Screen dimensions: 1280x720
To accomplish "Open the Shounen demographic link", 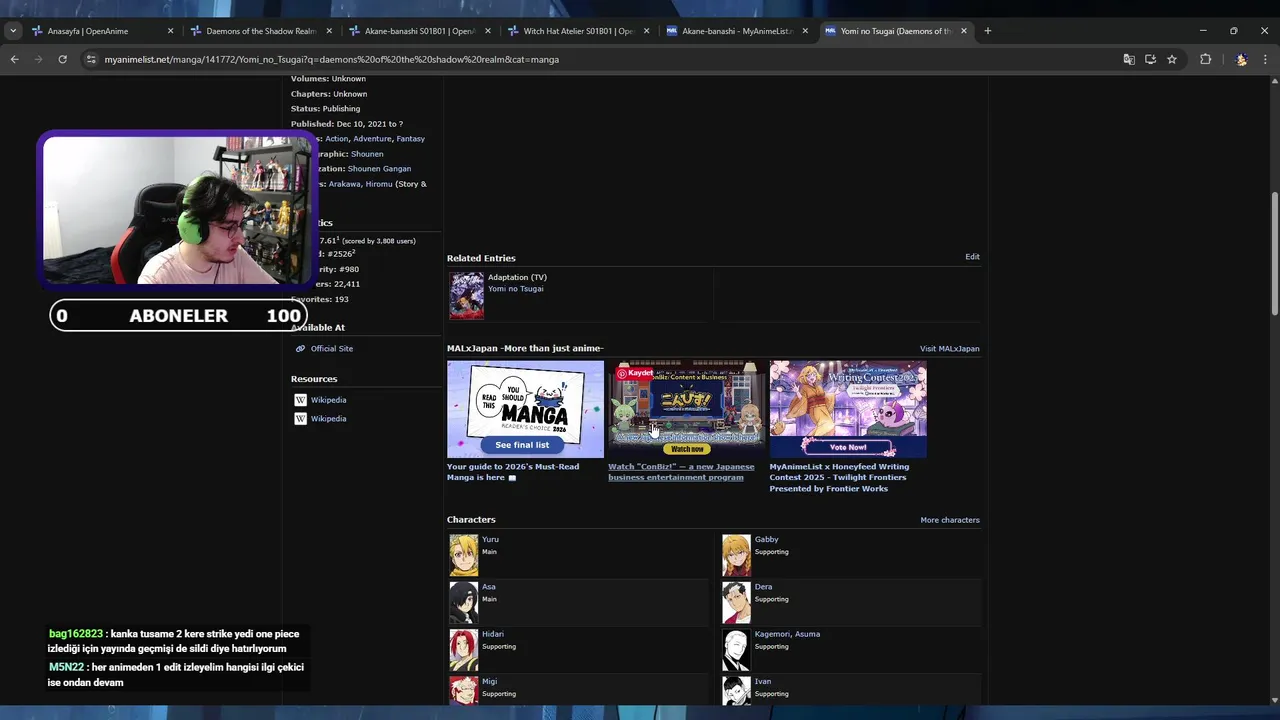I will 367,154.
